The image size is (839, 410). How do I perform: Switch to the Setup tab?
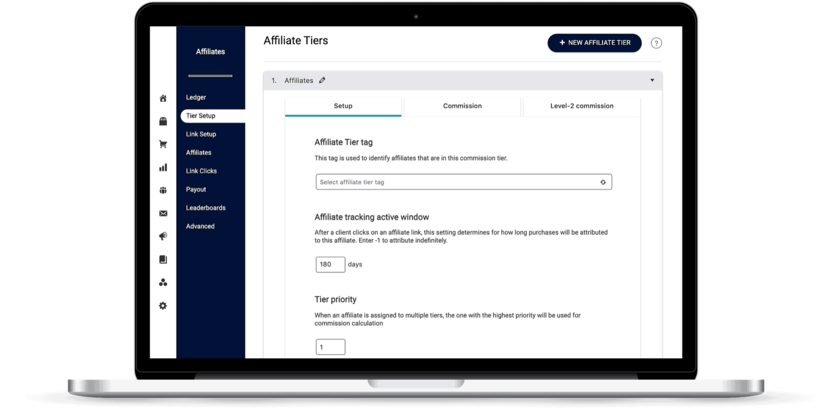(x=343, y=106)
